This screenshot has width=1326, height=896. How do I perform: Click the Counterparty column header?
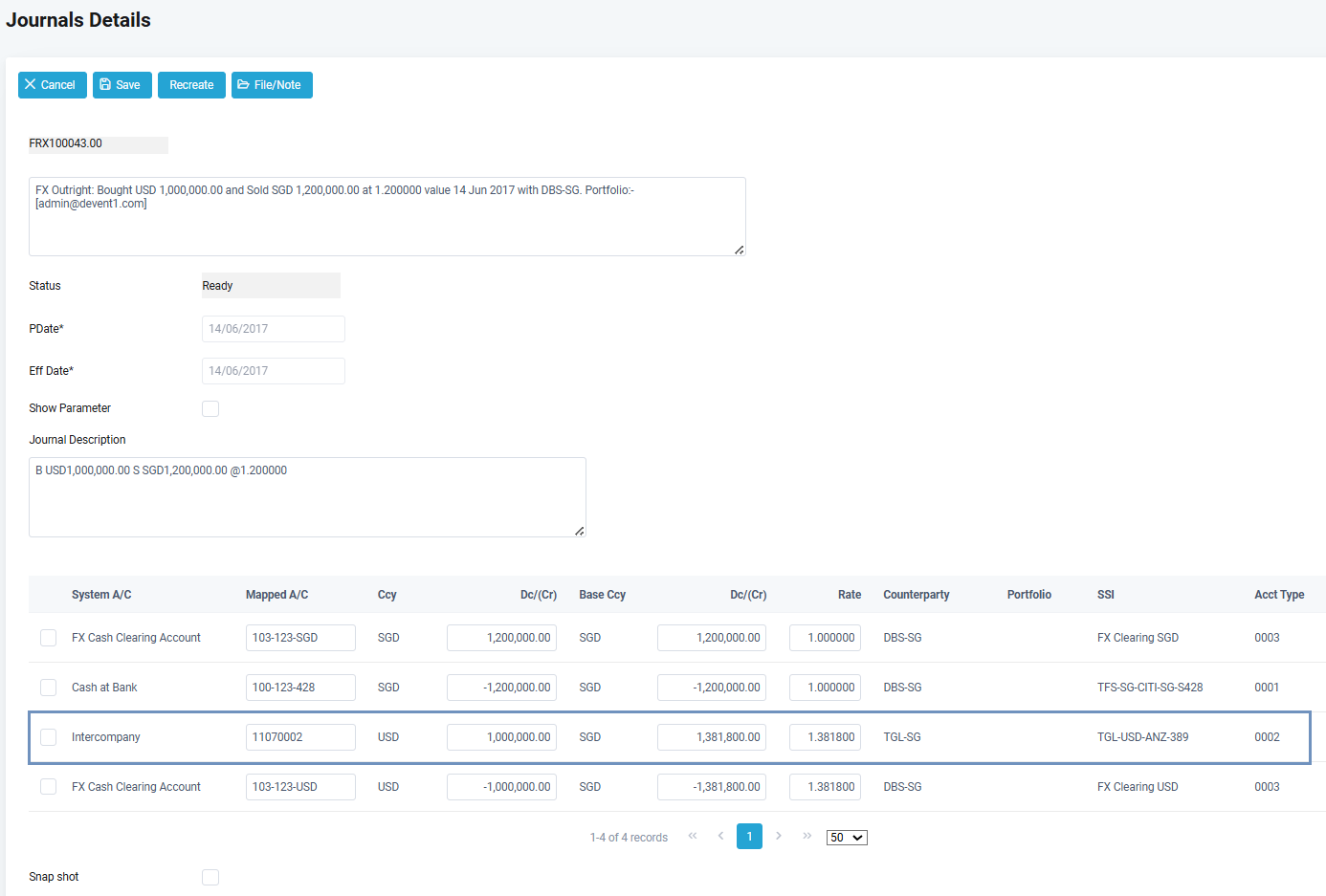point(916,595)
